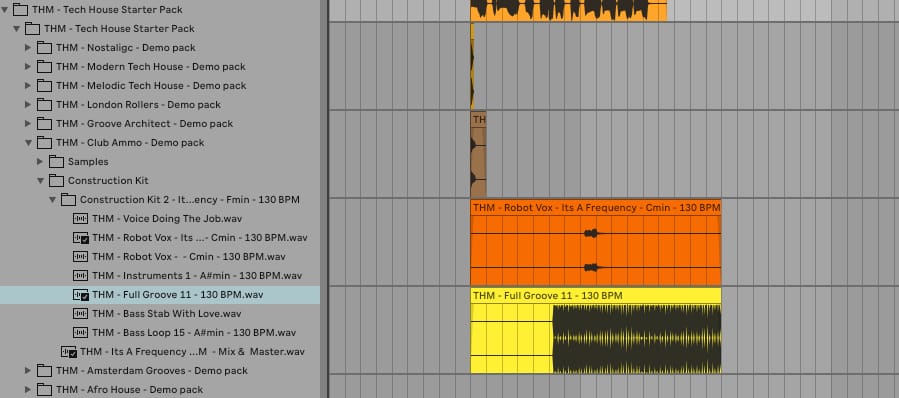This screenshot has width=899, height=398.
Task: Click audio icon of Full Groove 11
Action: point(81,295)
